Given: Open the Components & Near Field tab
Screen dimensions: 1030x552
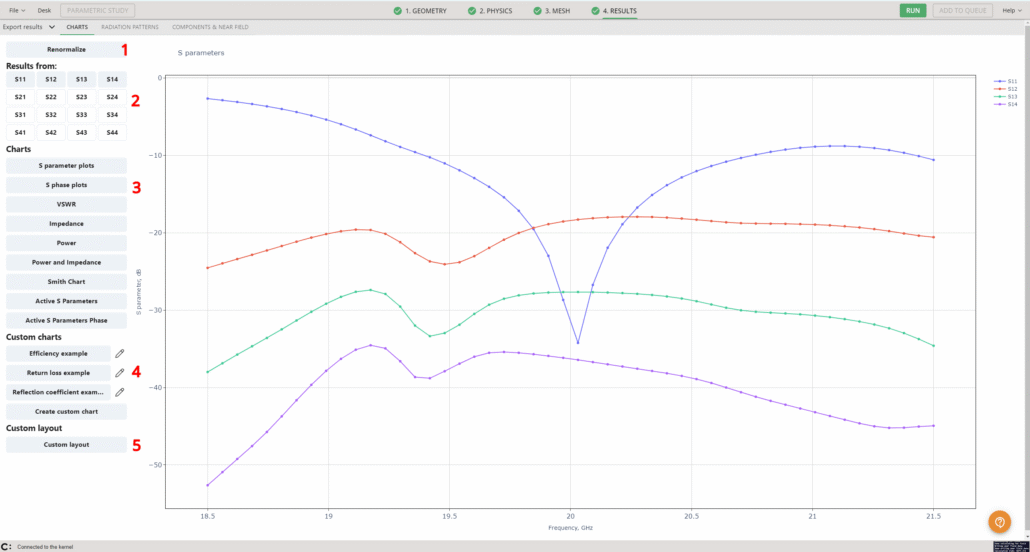Looking at the screenshot, I should coord(210,27).
